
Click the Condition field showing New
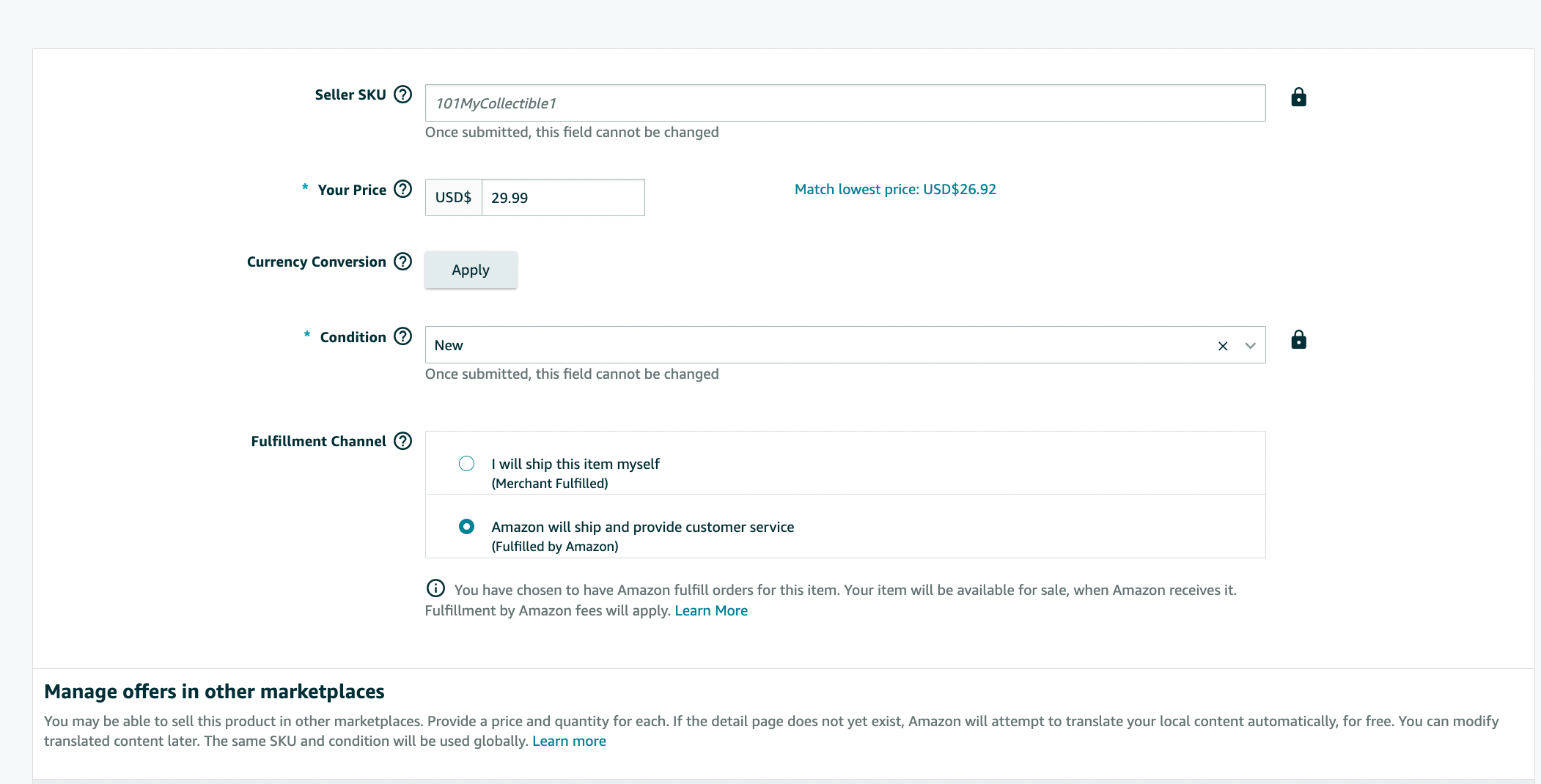[845, 345]
